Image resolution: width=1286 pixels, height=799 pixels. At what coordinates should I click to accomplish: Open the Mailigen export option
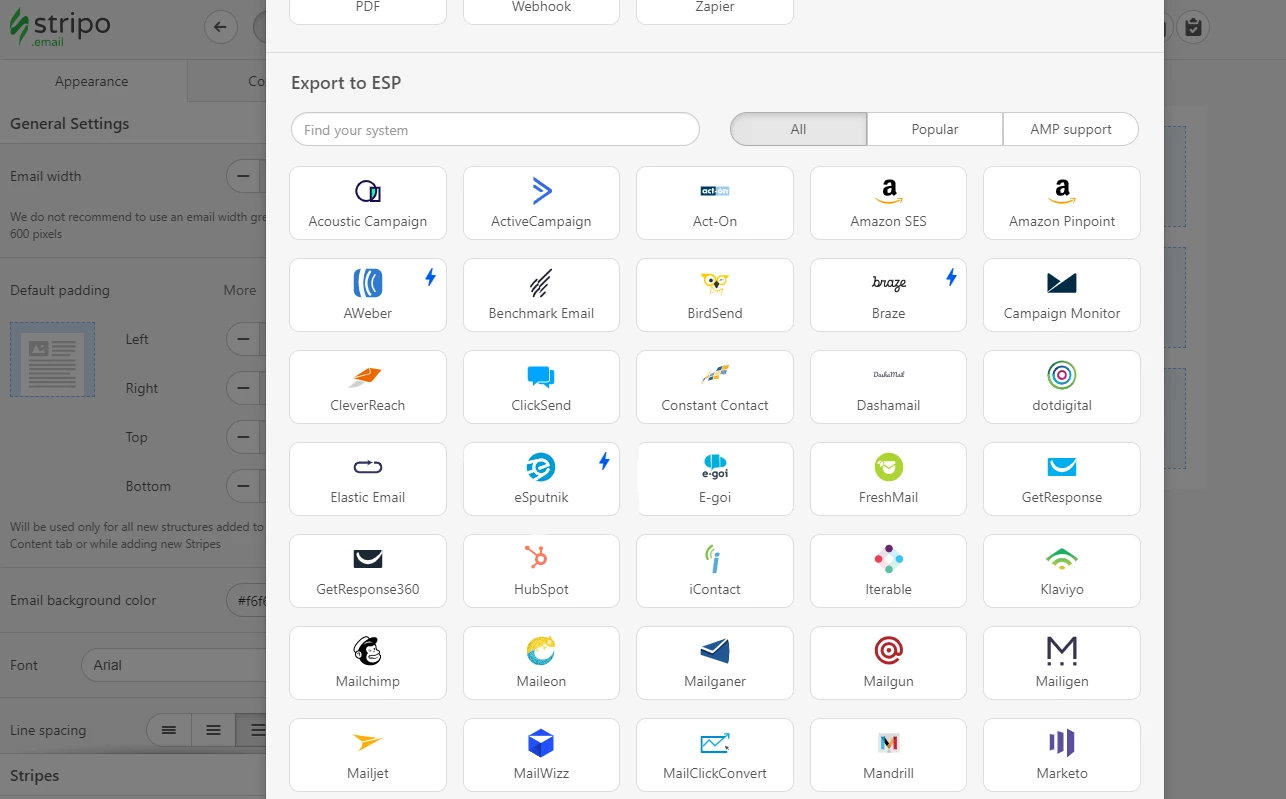coord(1062,663)
